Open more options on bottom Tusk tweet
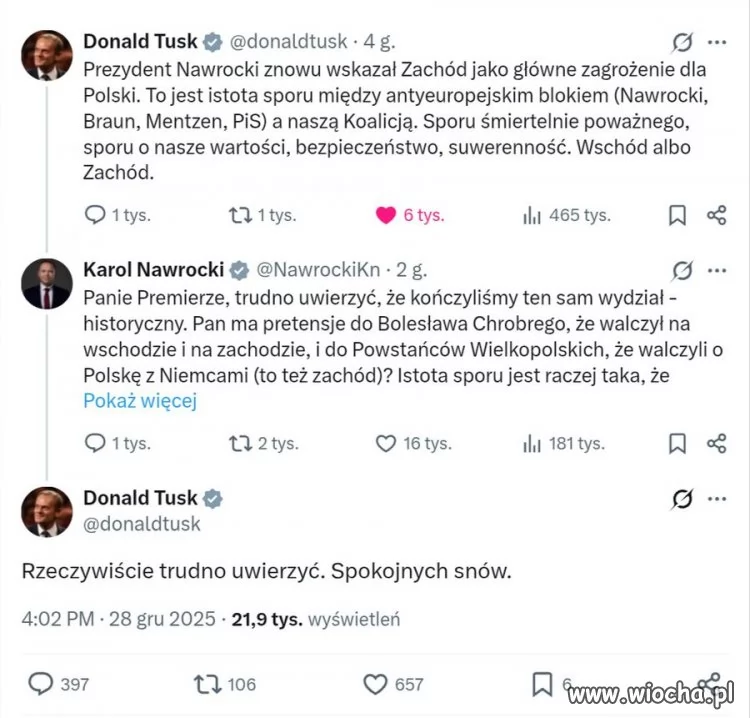750x718 pixels. 717,498
